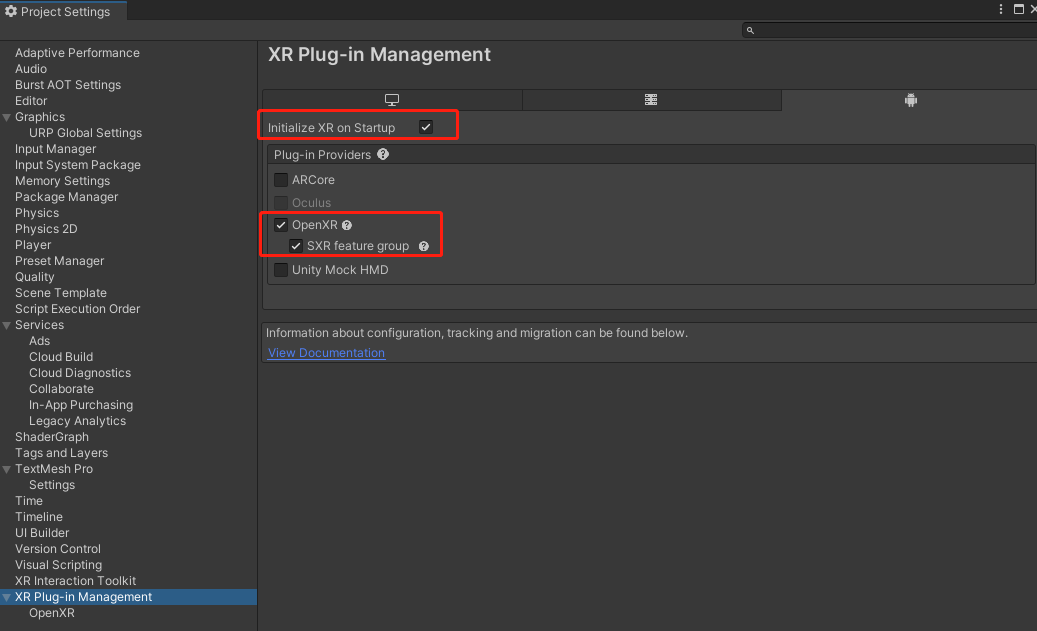Select OpenXR under XR Plug-in Management
The height and width of the screenshot is (631, 1037).
[x=52, y=613]
